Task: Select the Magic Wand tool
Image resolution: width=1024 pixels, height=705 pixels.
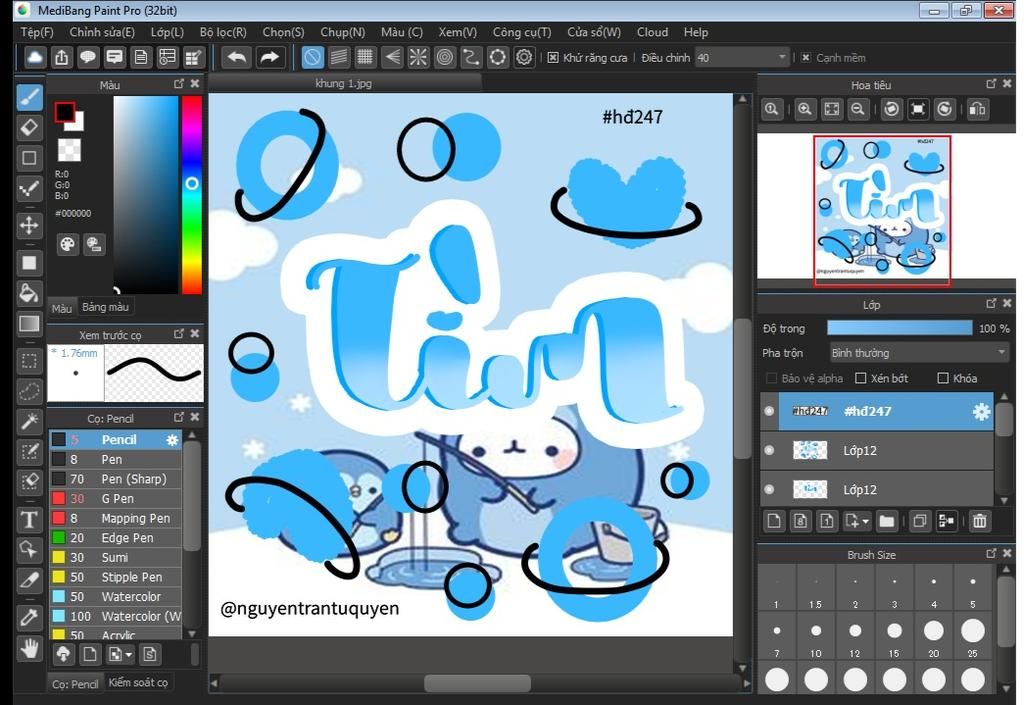Action: coord(29,421)
